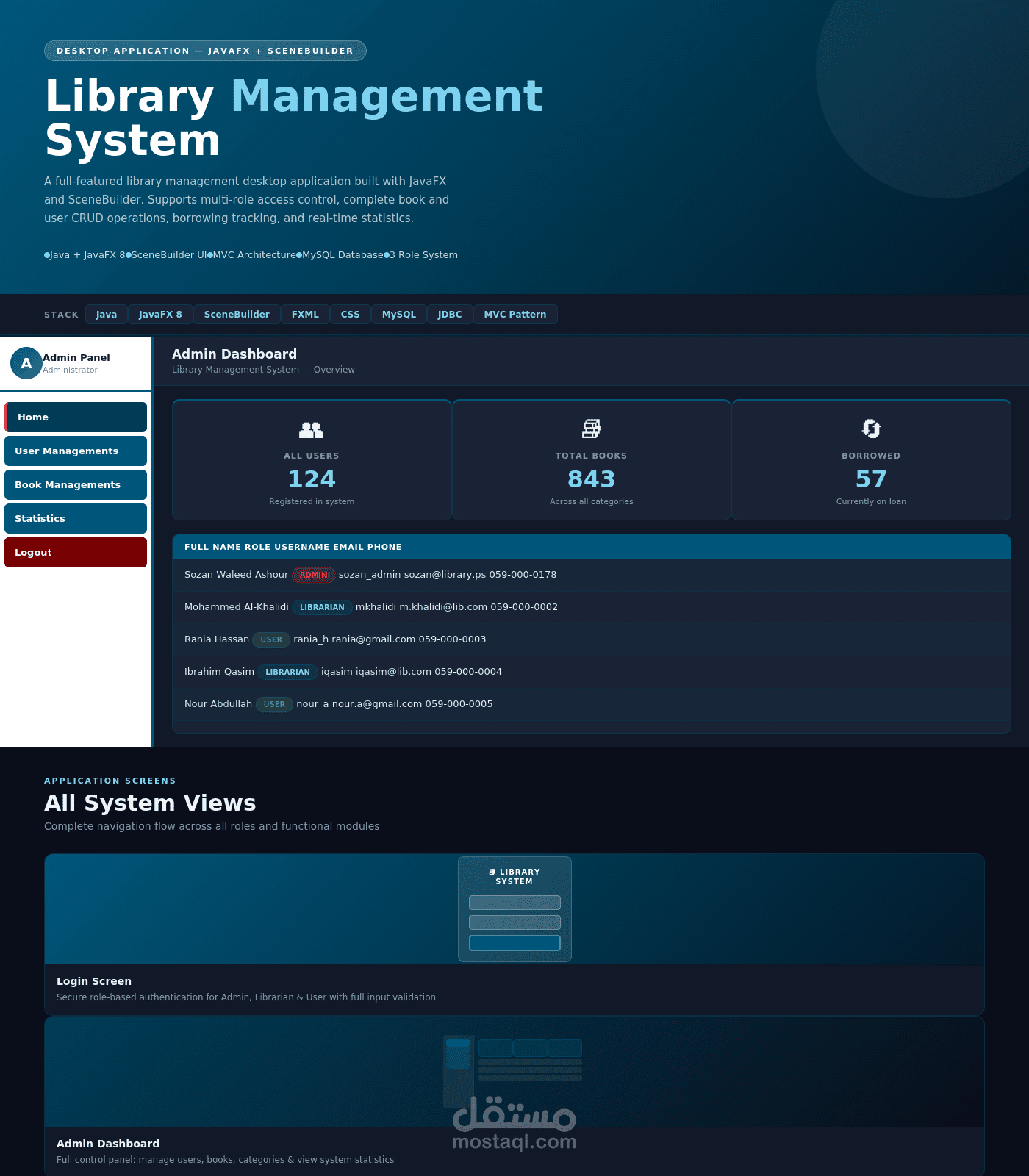Image resolution: width=1029 pixels, height=1176 pixels.
Task: Click the Admin Dashboard card title below
Action: click(108, 1144)
